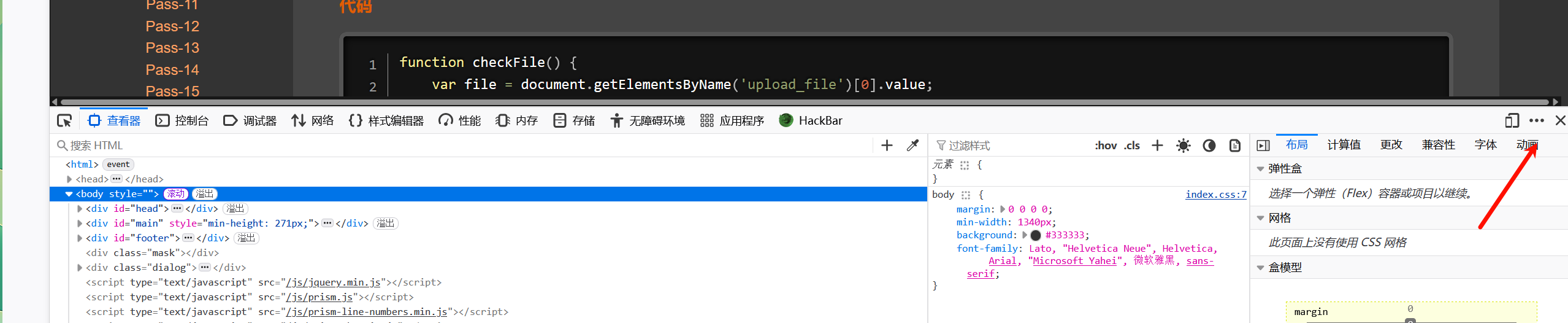This screenshot has height=323, width=1568.
Task: Click overflow badge on div id="footer"
Action: coord(247,238)
